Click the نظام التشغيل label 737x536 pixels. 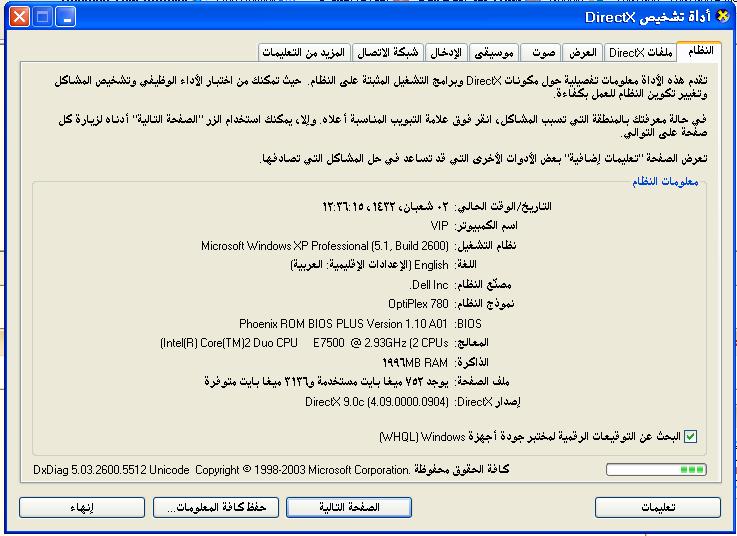click(x=485, y=245)
